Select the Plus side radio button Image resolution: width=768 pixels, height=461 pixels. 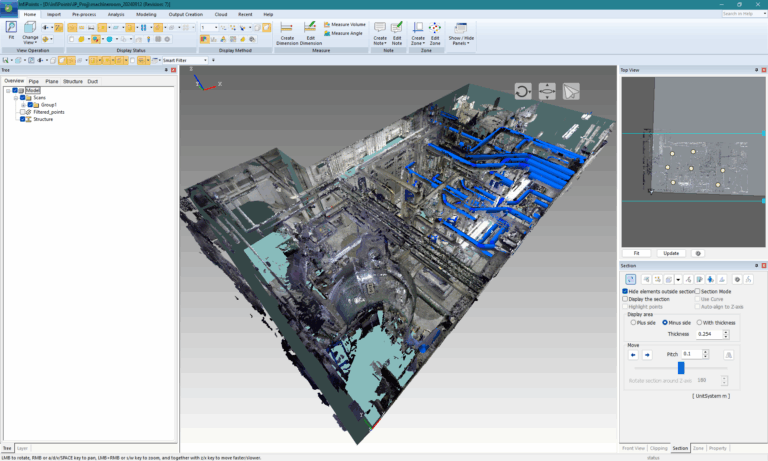coord(632,322)
